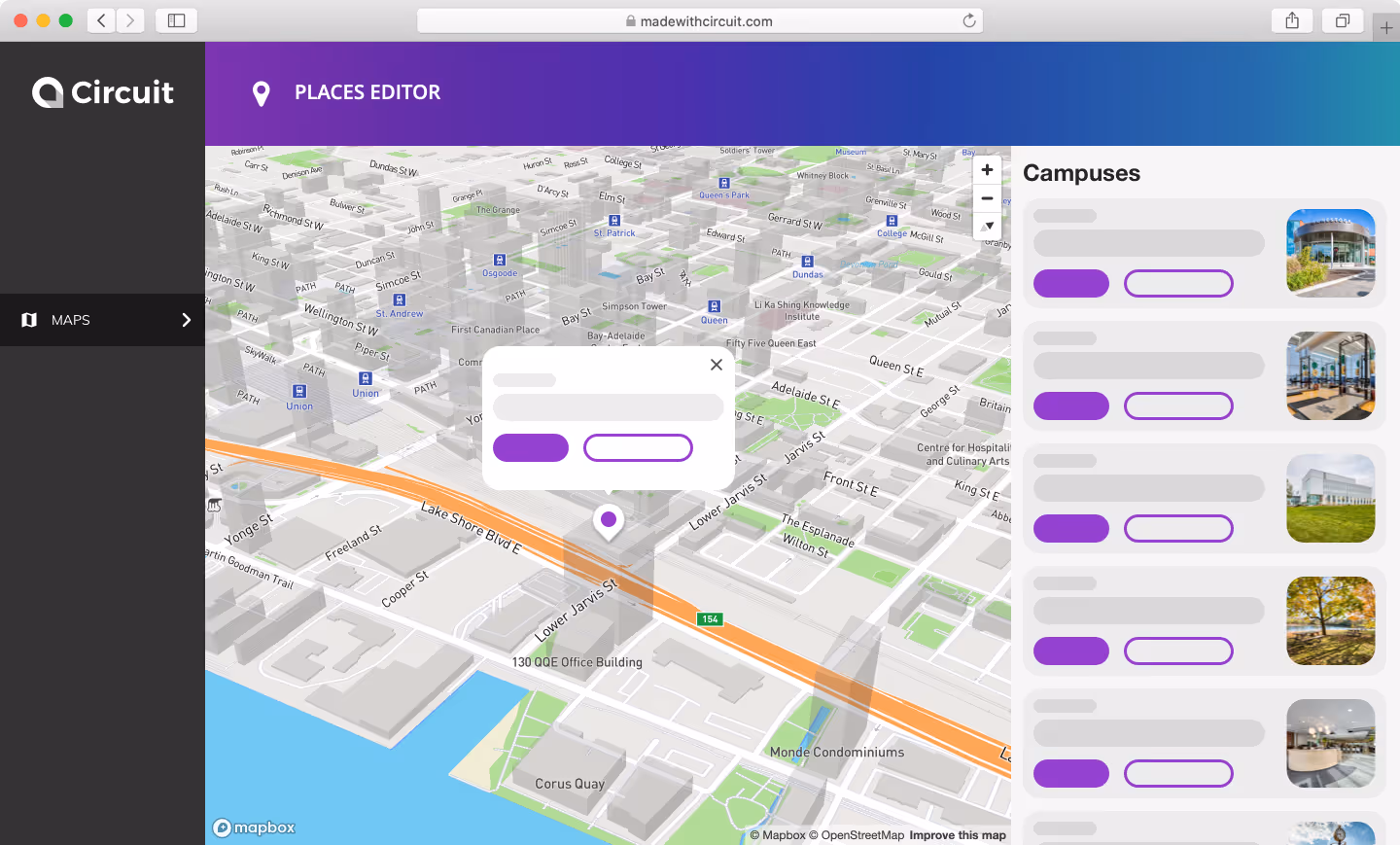Show all tabs overview in Safari
The image size is (1400, 845).
pos(1343,20)
